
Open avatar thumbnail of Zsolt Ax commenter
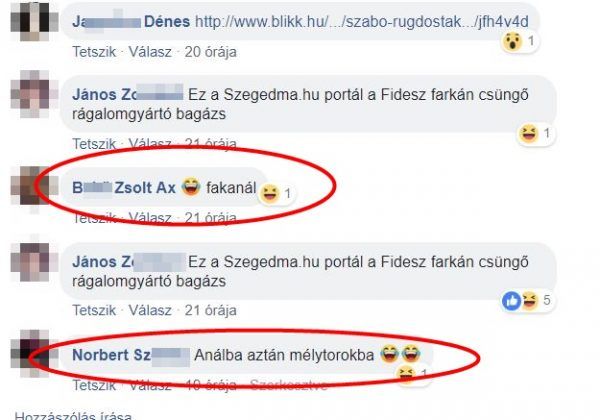click(34, 185)
